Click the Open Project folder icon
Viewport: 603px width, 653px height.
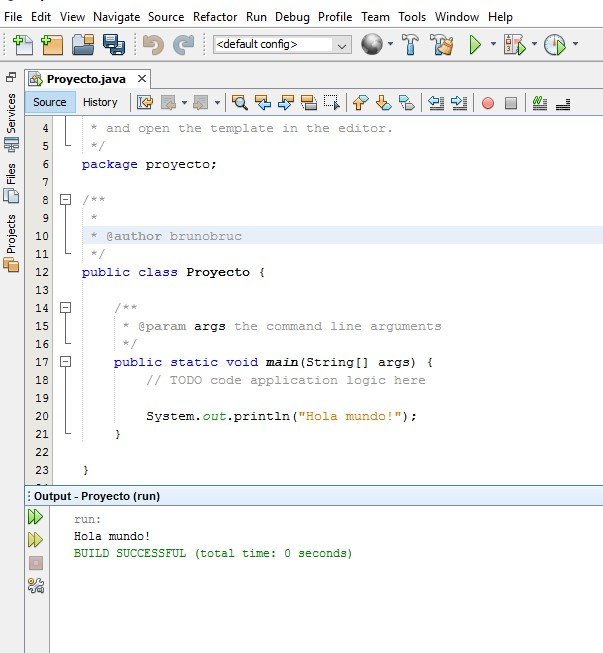pyautogui.click(x=84, y=45)
